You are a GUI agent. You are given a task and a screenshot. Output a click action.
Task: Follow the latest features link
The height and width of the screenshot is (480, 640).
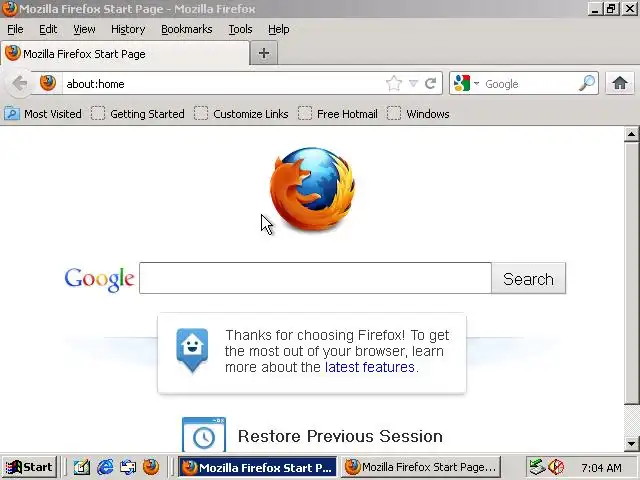pyautogui.click(x=370, y=367)
